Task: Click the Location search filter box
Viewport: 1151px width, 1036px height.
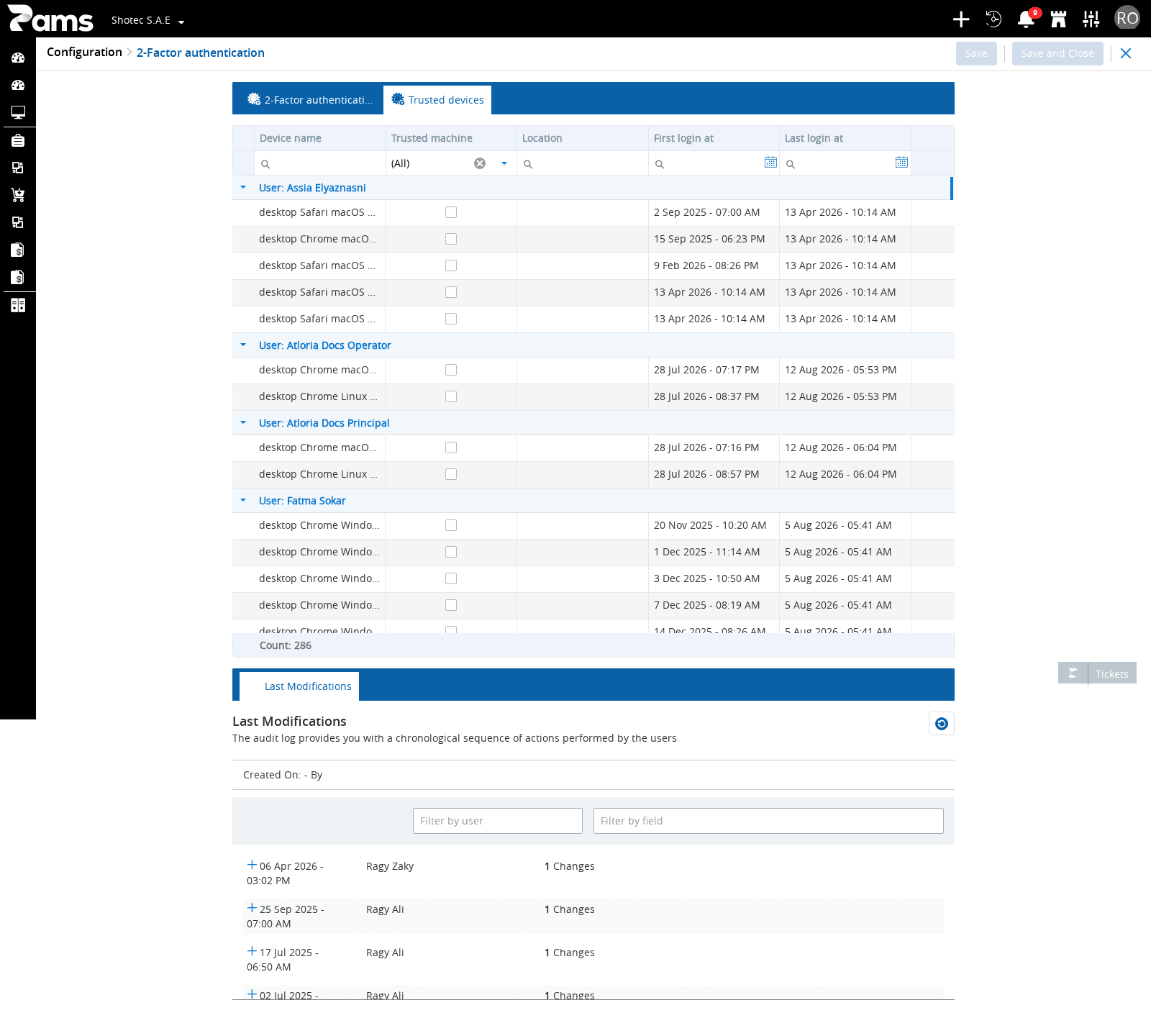Action: (583, 163)
